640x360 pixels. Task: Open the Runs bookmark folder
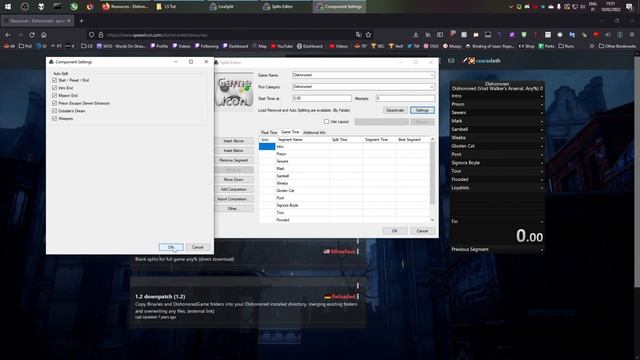[x=566, y=46]
